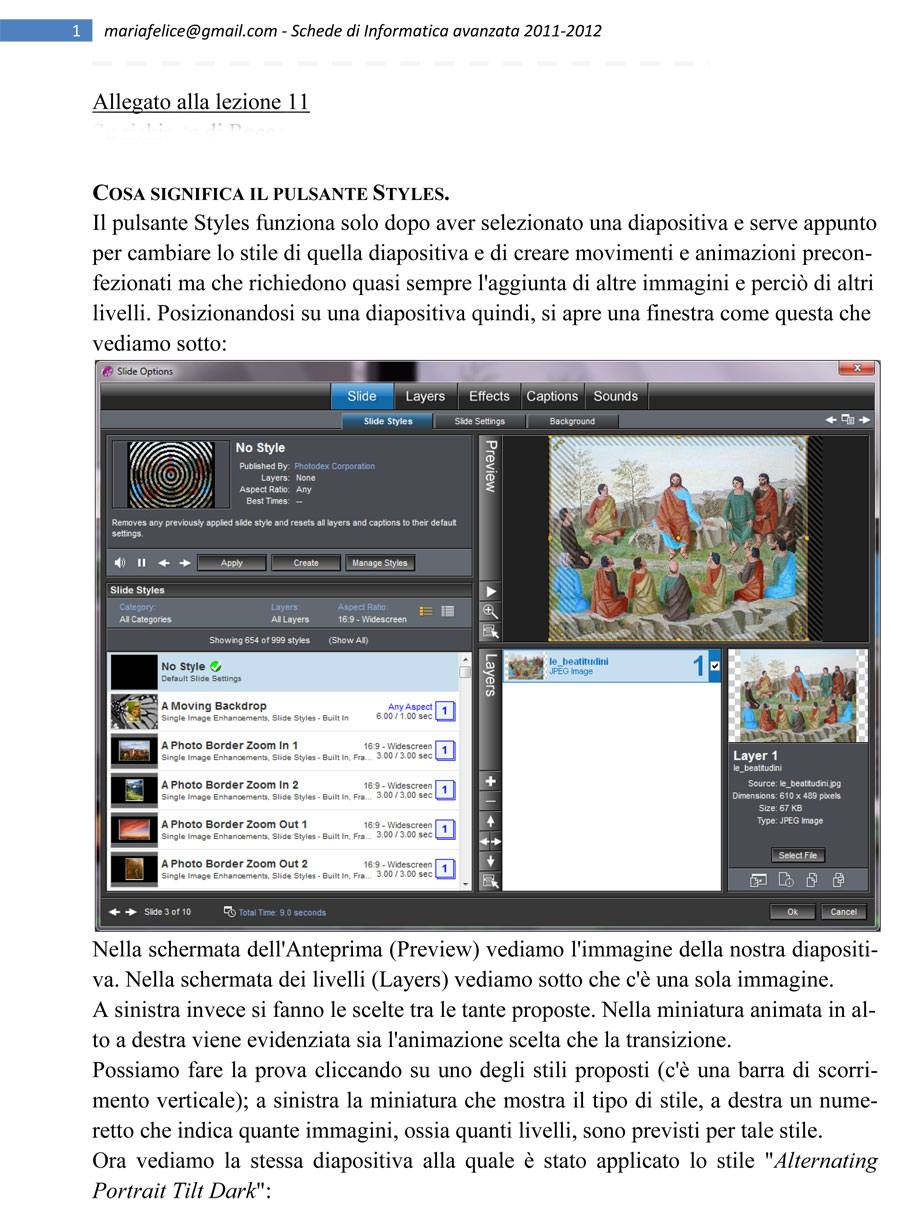
Task: Click the Layer 1 thumbnail with checkered background
Action: pyautogui.click(x=797, y=696)
